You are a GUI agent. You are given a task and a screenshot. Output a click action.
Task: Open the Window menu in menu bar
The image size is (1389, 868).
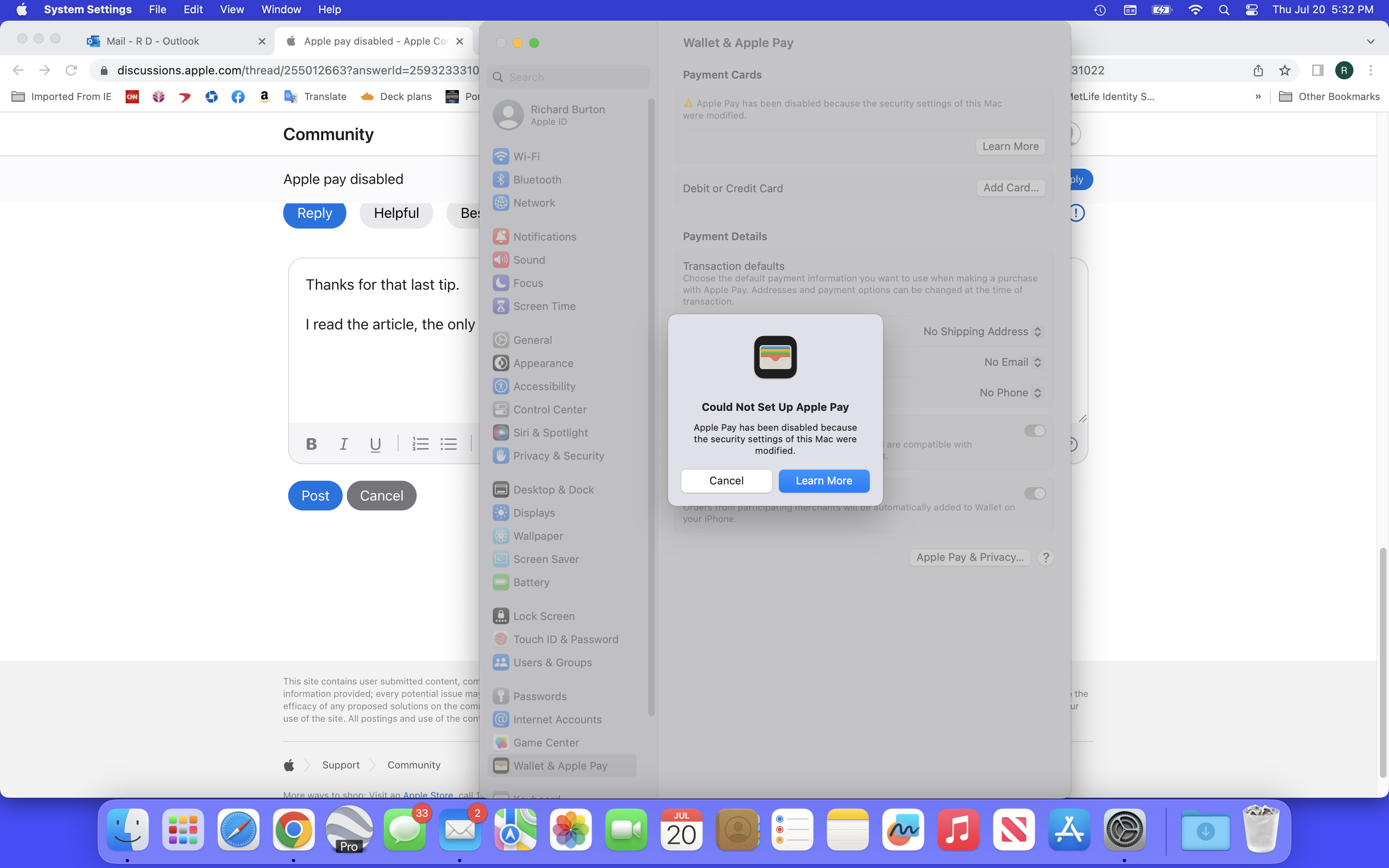pyautogui.click(x=281, y=9)
